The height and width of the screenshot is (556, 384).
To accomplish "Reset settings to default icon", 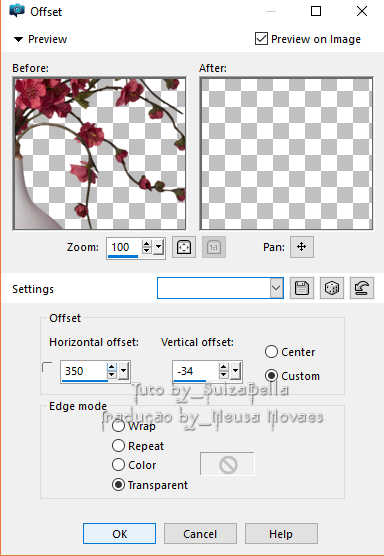I will (362, 288).
